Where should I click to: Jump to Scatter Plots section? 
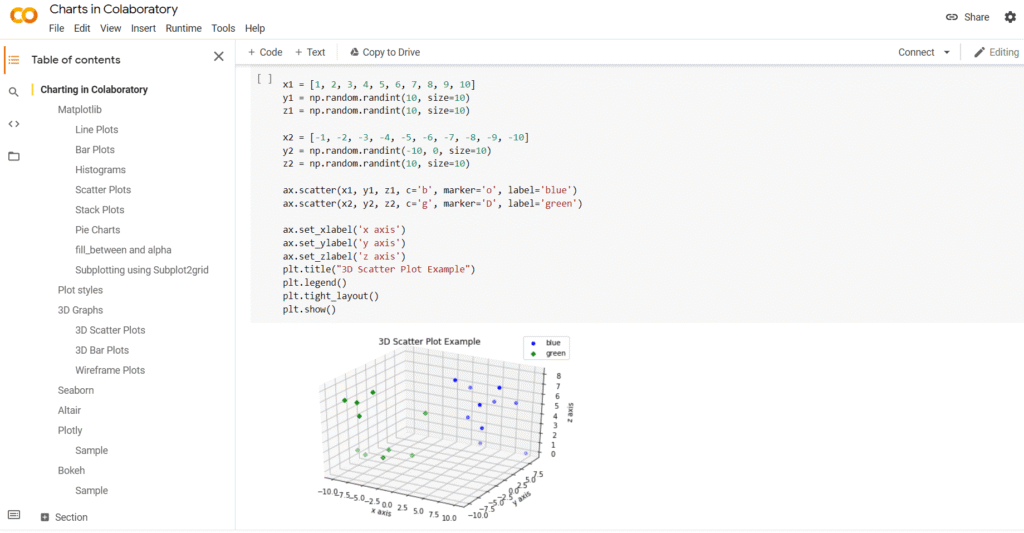(x=103, y=189)
